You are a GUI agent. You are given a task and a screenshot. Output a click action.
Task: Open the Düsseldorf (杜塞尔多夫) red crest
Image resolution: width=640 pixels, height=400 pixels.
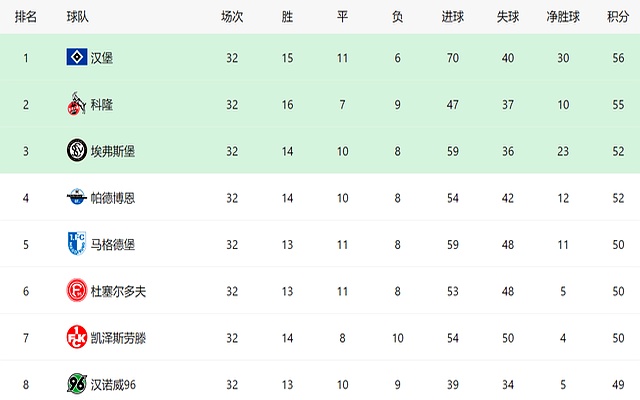coord(77,290)
